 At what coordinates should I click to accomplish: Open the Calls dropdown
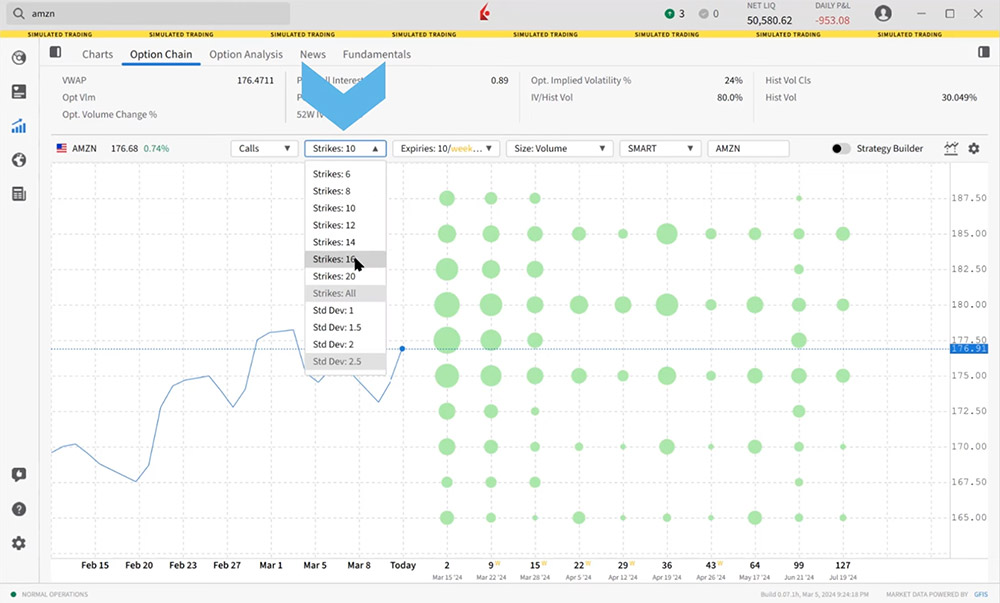[x=264, y=149]
